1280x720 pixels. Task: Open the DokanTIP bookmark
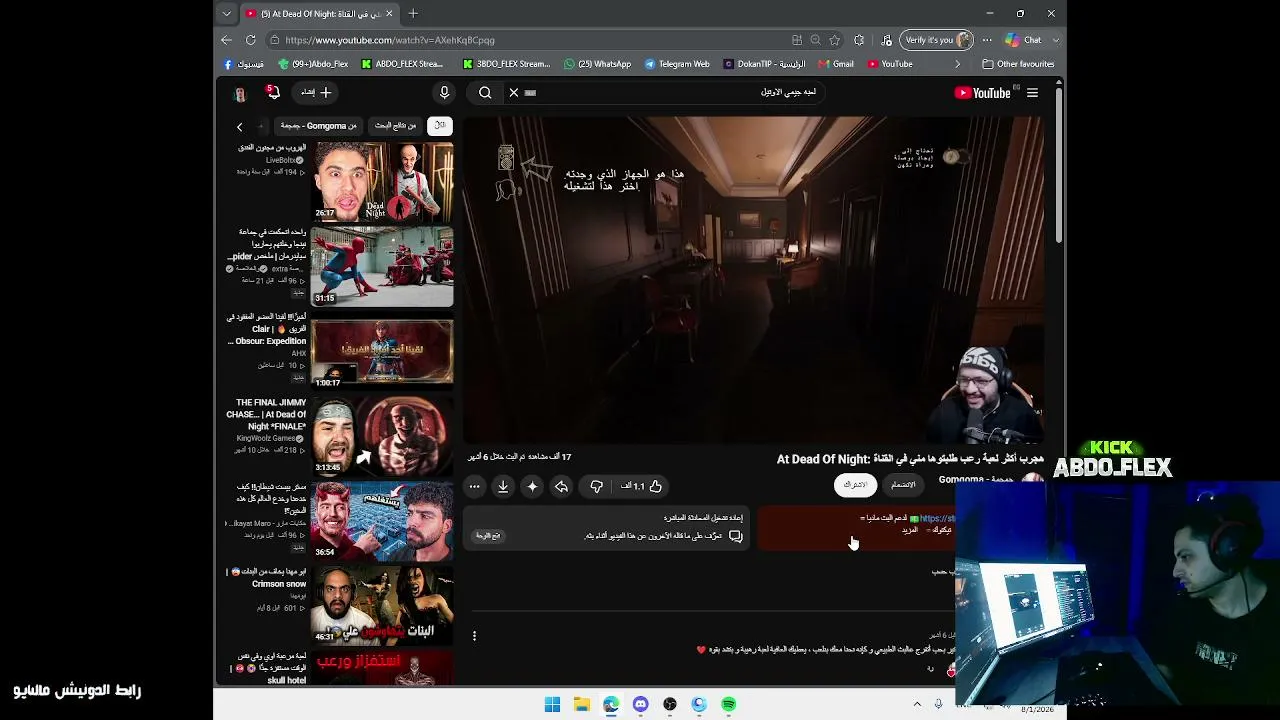point(764,64)
